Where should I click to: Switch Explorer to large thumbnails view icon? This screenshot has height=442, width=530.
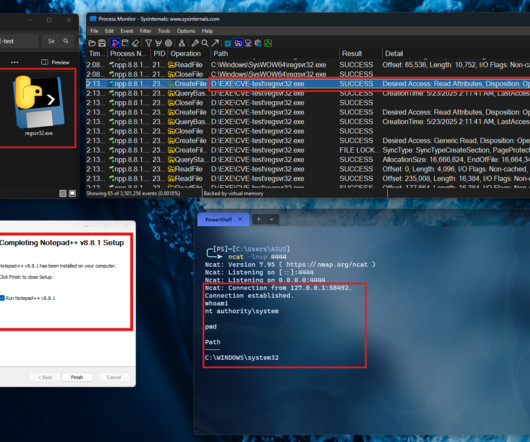[72, 193]
